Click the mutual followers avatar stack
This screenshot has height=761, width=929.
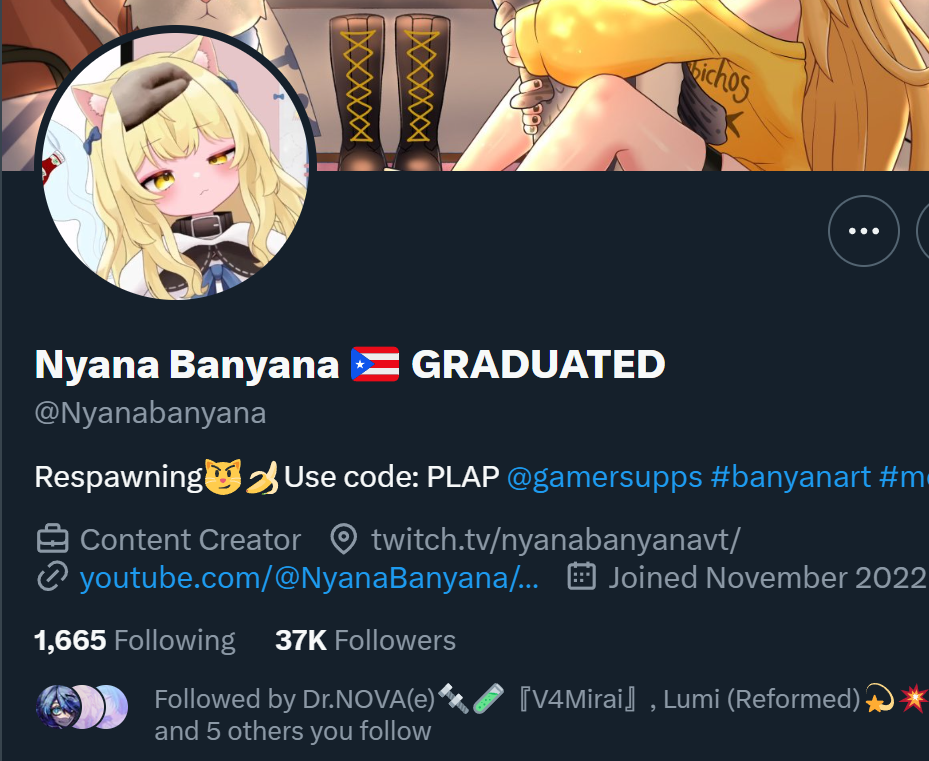pyautogui.click(x=82, y=706)
